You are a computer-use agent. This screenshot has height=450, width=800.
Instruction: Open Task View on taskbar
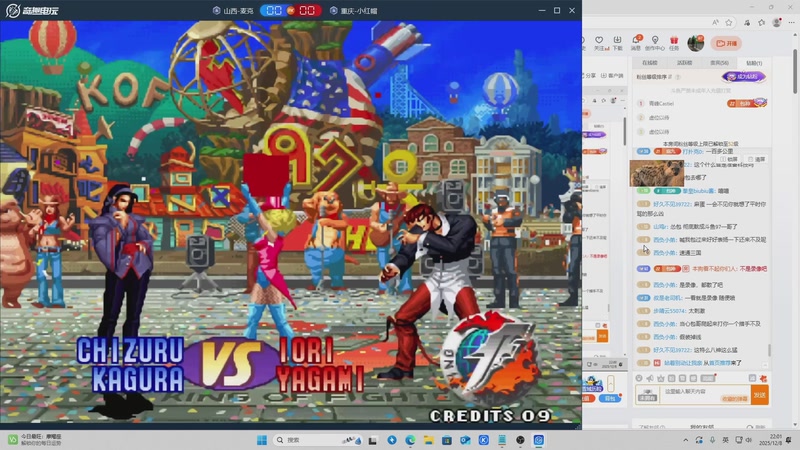point(373,440)
